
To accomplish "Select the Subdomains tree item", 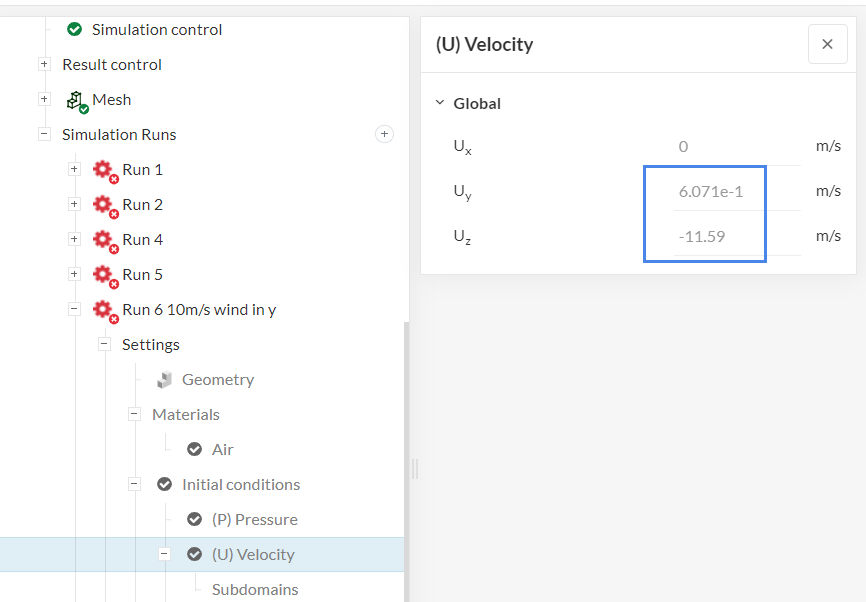I will [255, 590].
